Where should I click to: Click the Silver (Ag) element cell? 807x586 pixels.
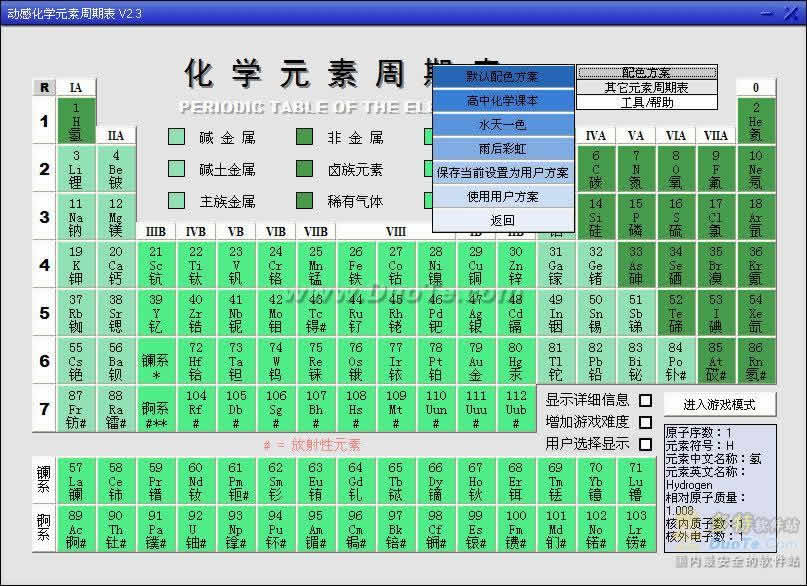click(x=476, y=313)
